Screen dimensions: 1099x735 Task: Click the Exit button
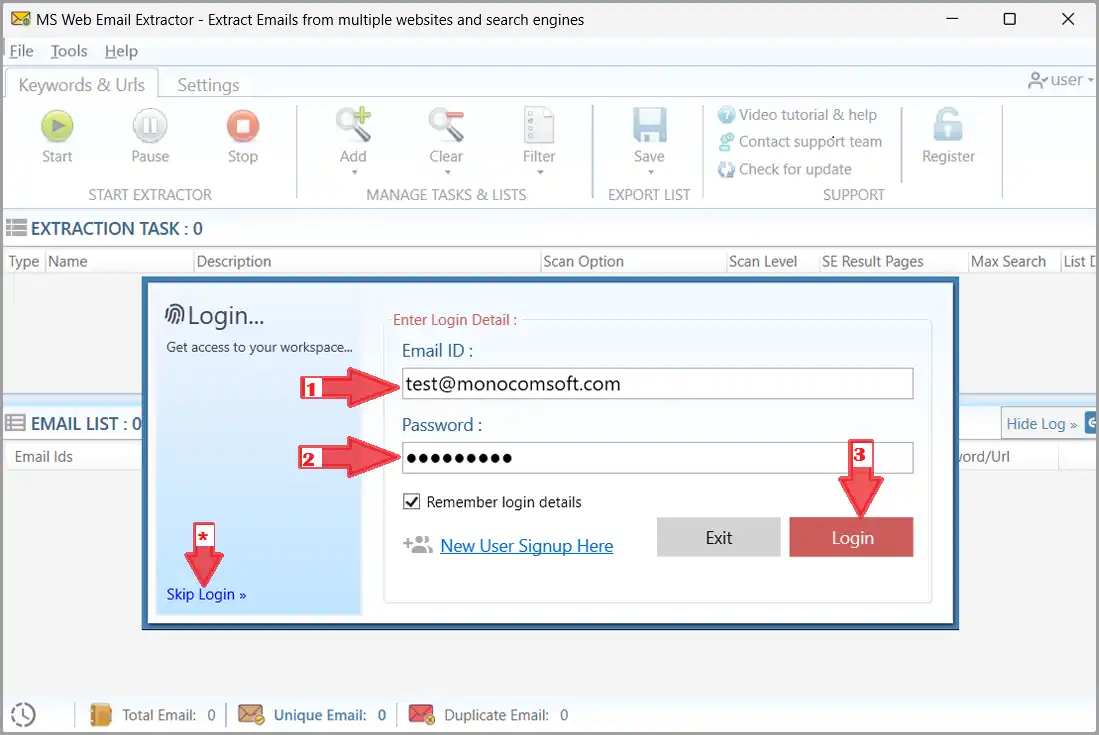coord(718,537)
